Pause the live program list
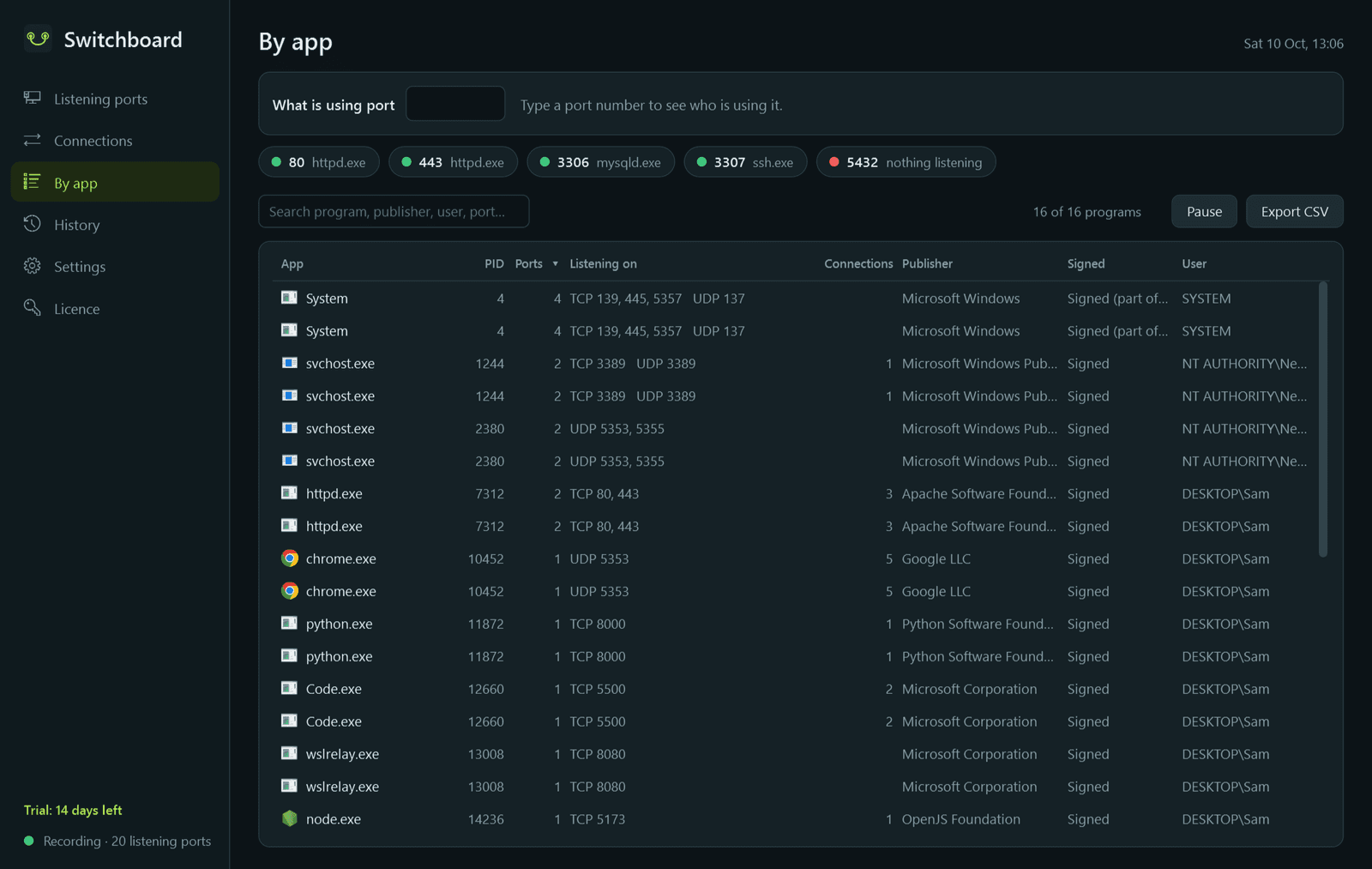Viewport: 1372px width, 869px height. click(1204, 211)
